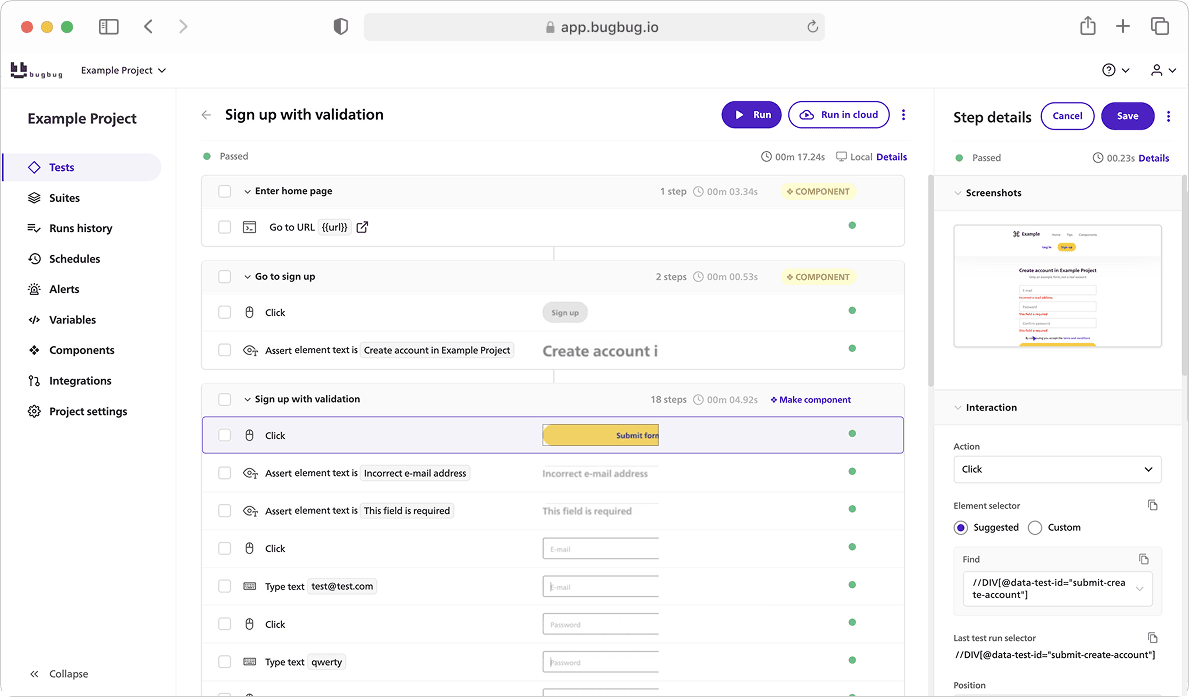Click the bugbug logo

[x=37, y=70]
